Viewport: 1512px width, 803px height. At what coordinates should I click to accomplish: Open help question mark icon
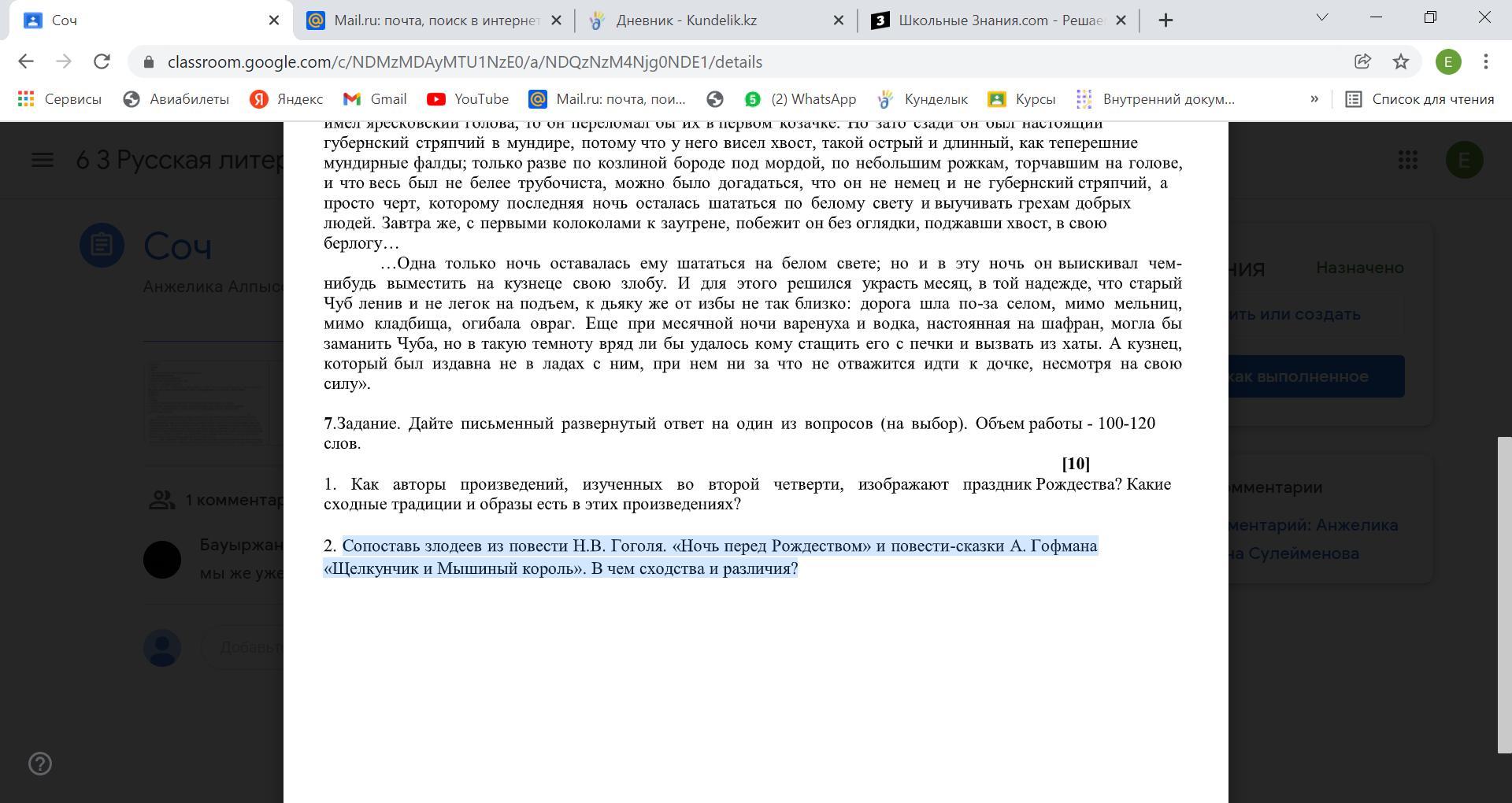(x=40, y=764)
